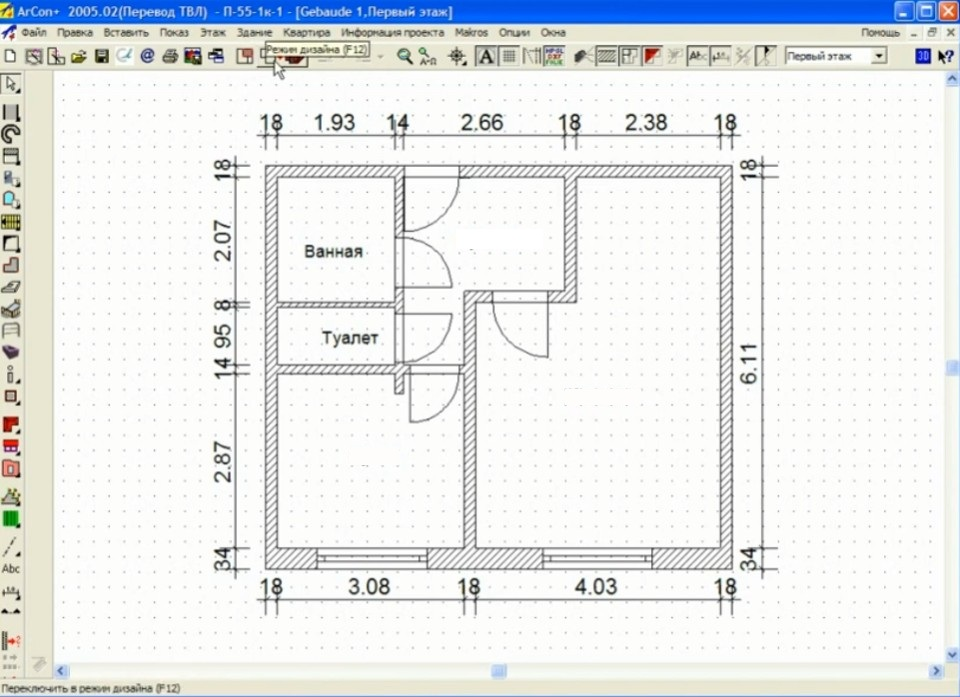Toggle the hatching display button

coord(607,57)
